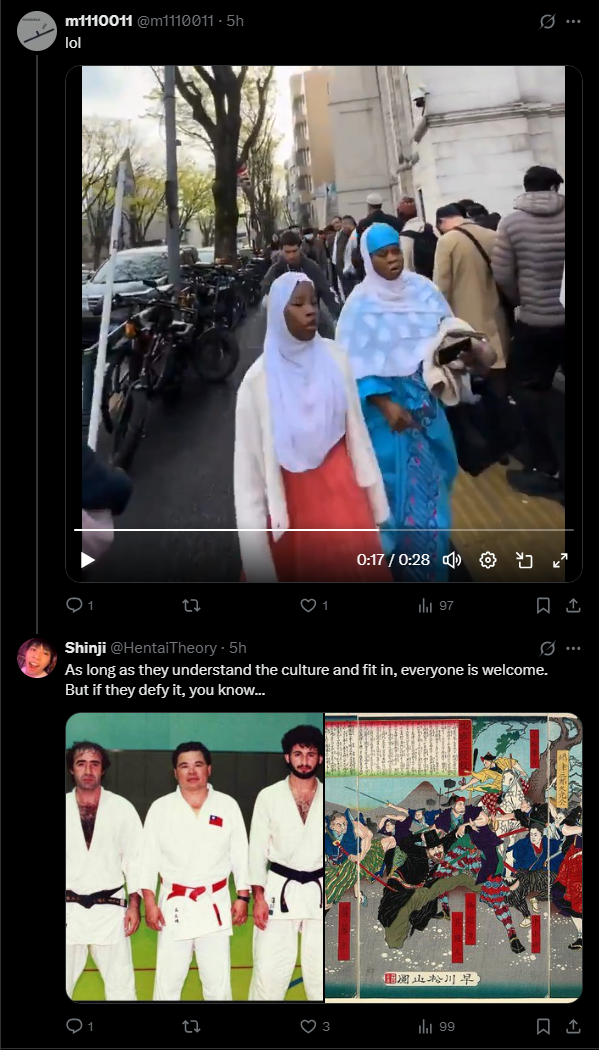View analytics on Shinji's reply
The image size is (599, 1050).
click(x=435, y=1026)
